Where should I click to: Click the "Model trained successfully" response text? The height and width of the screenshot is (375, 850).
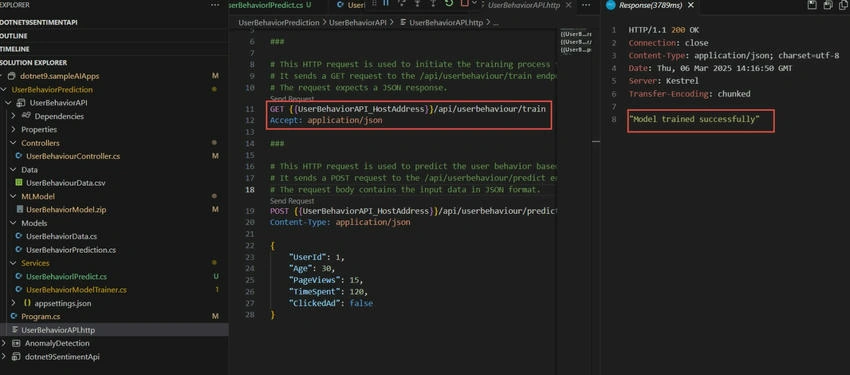click(x=694, y=119)
